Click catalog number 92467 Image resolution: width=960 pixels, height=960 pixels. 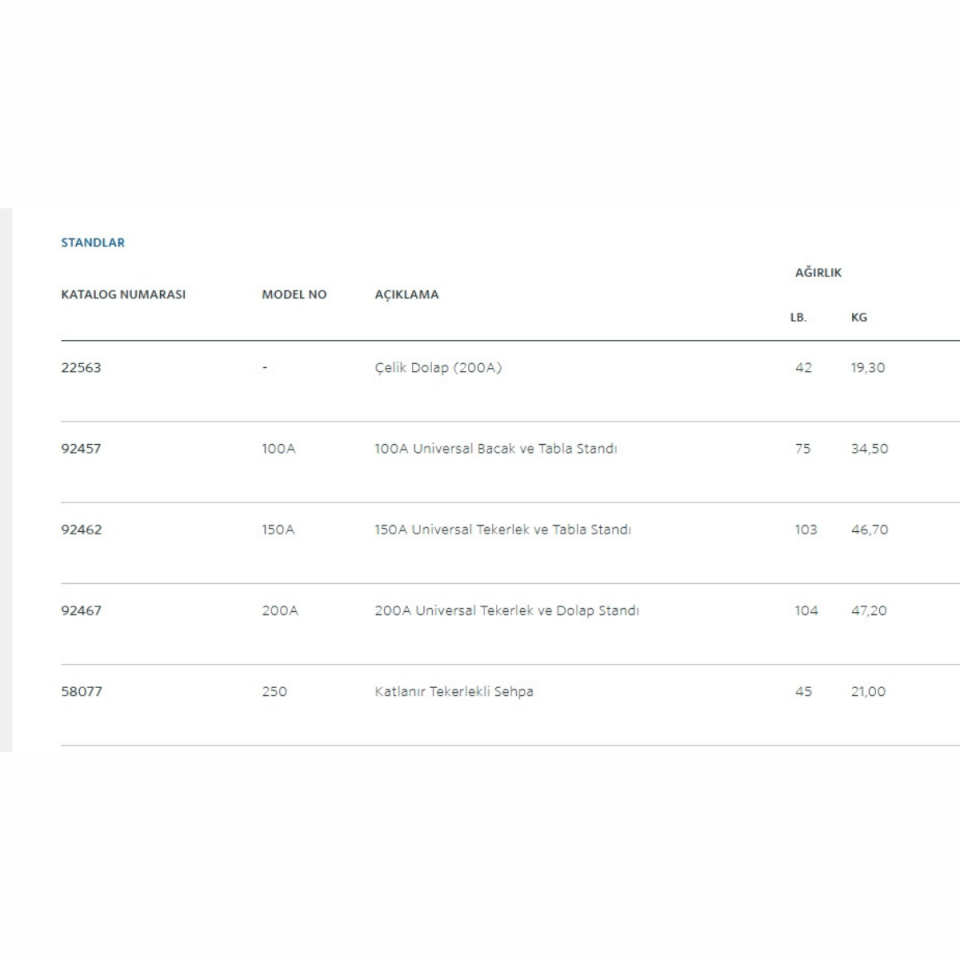81,611
